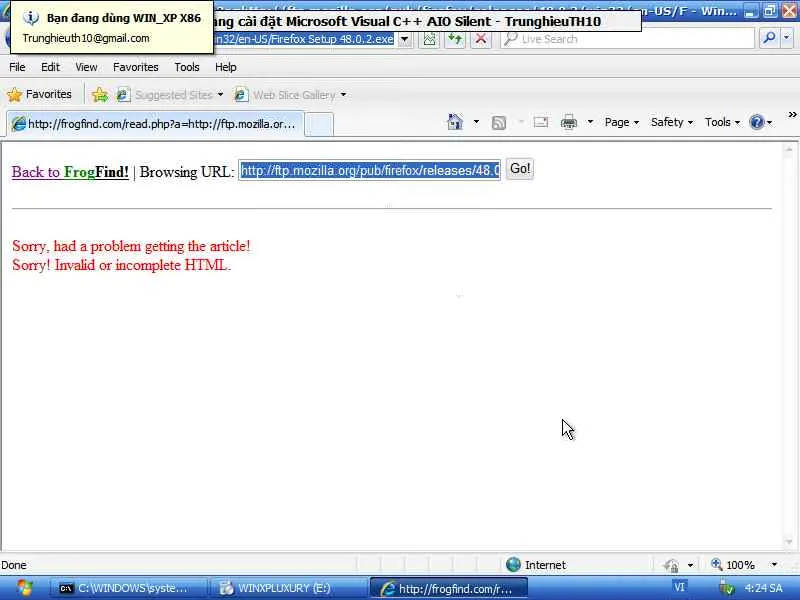The width and height of the screenshot is (800, 600).
Task: Open the Tools menu in menu bar
Action: click(x=187, y=67)
